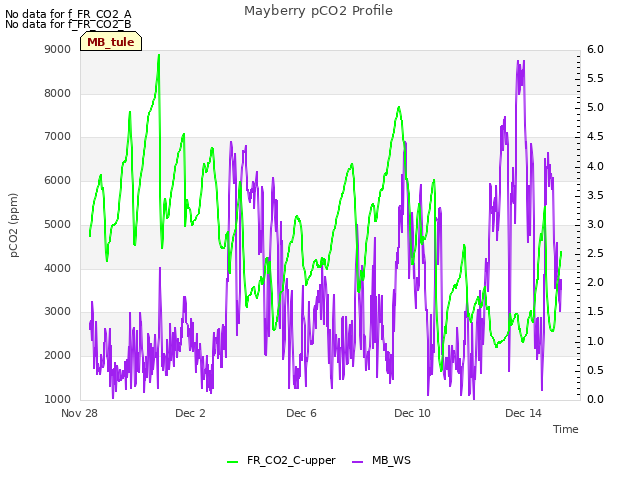Screen dimensions: 640x480
Task: Click the 5.5 right axis tick label
Action: pyautogui.click(x=595, y=78)
